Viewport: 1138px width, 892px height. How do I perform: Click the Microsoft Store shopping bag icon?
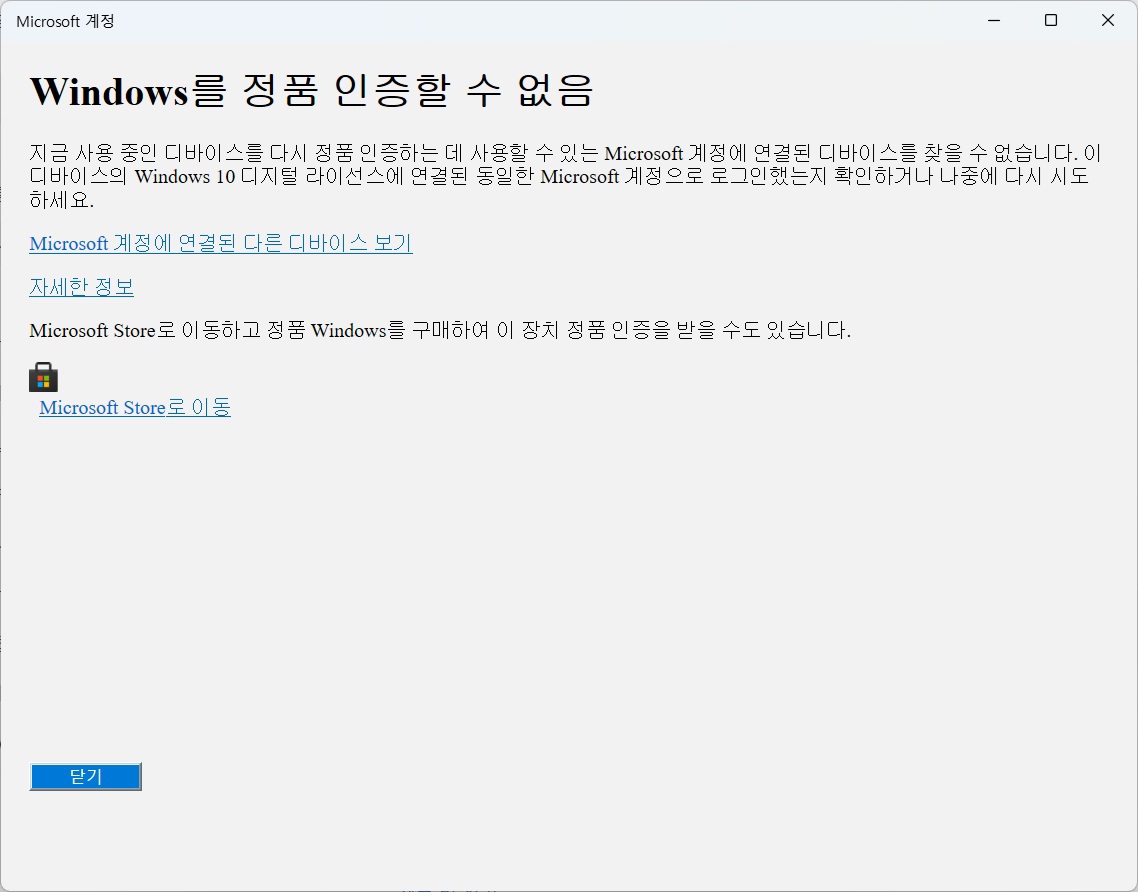[x=44, y=377]
